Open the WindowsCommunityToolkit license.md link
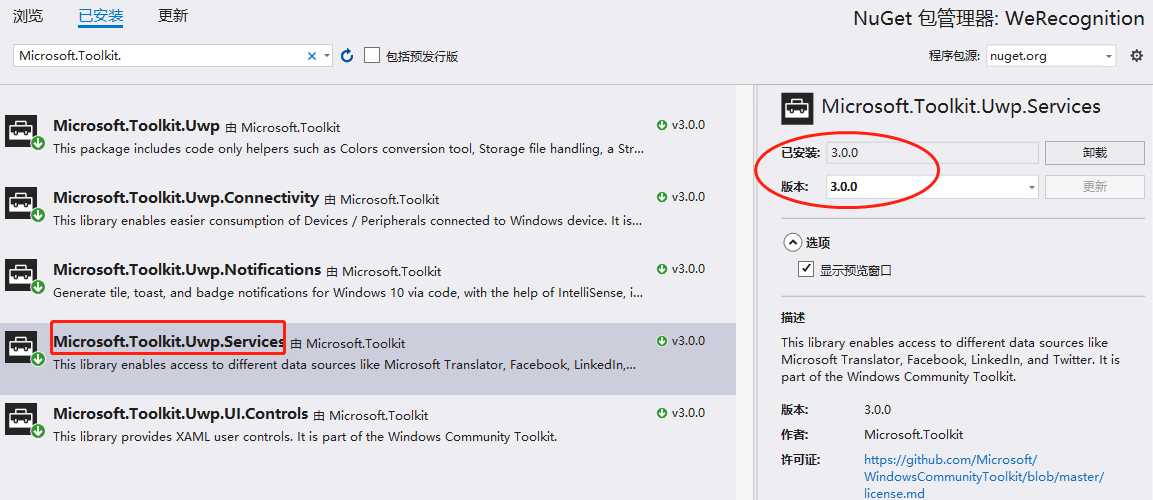Viewport: 1153px width, 500px height. 984,476
